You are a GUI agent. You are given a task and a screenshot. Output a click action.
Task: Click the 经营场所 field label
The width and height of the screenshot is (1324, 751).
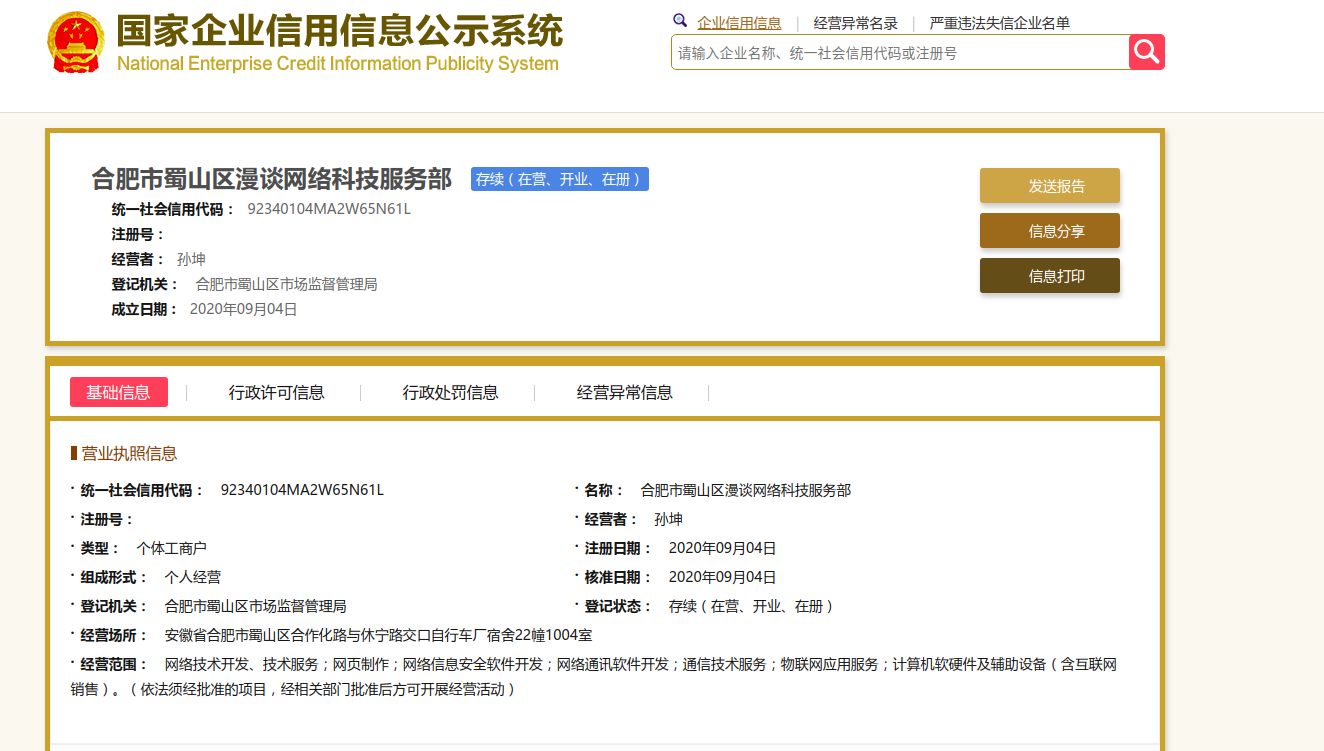(114, 635)
